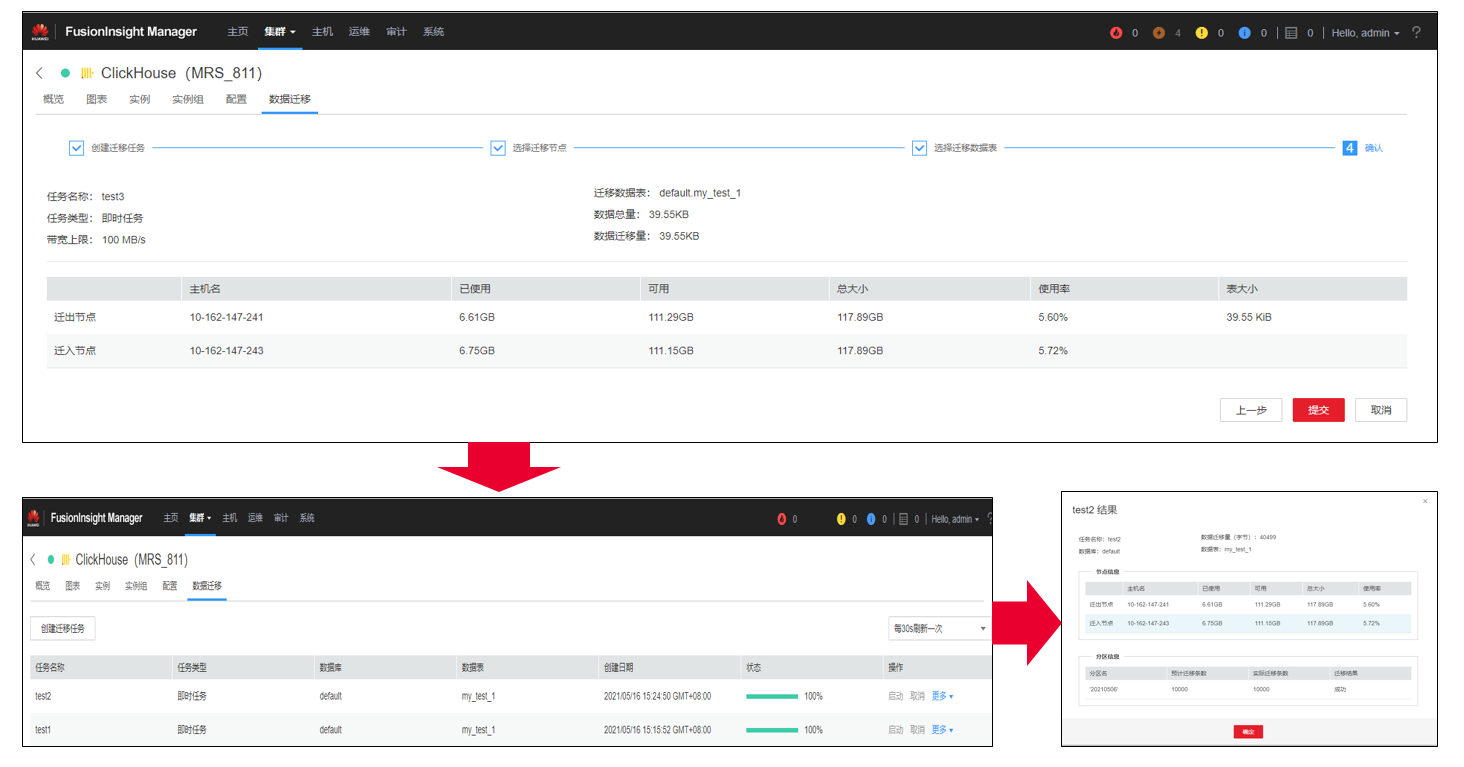Click 启动 for the test1 task
Screen dimensions: 1464x767
pyautogui.click(x=895, y=730)
